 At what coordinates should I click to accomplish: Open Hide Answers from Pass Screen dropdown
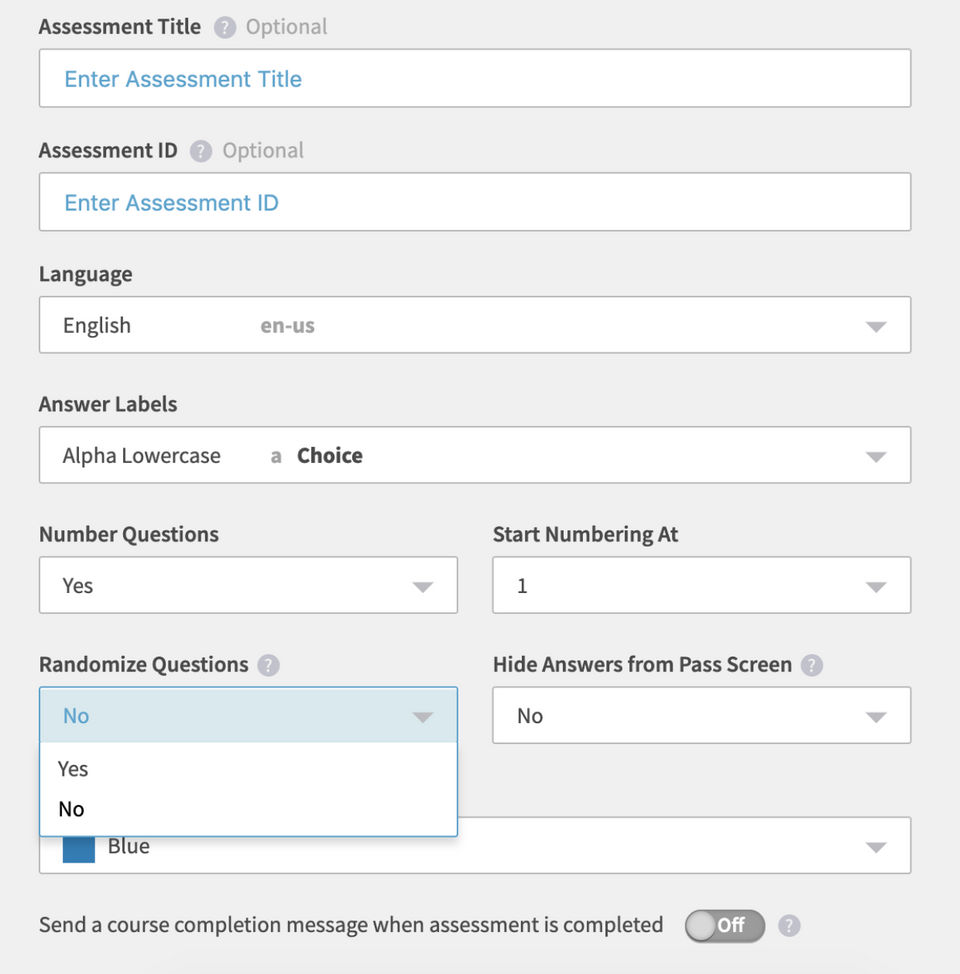click(x=702, y=715)
